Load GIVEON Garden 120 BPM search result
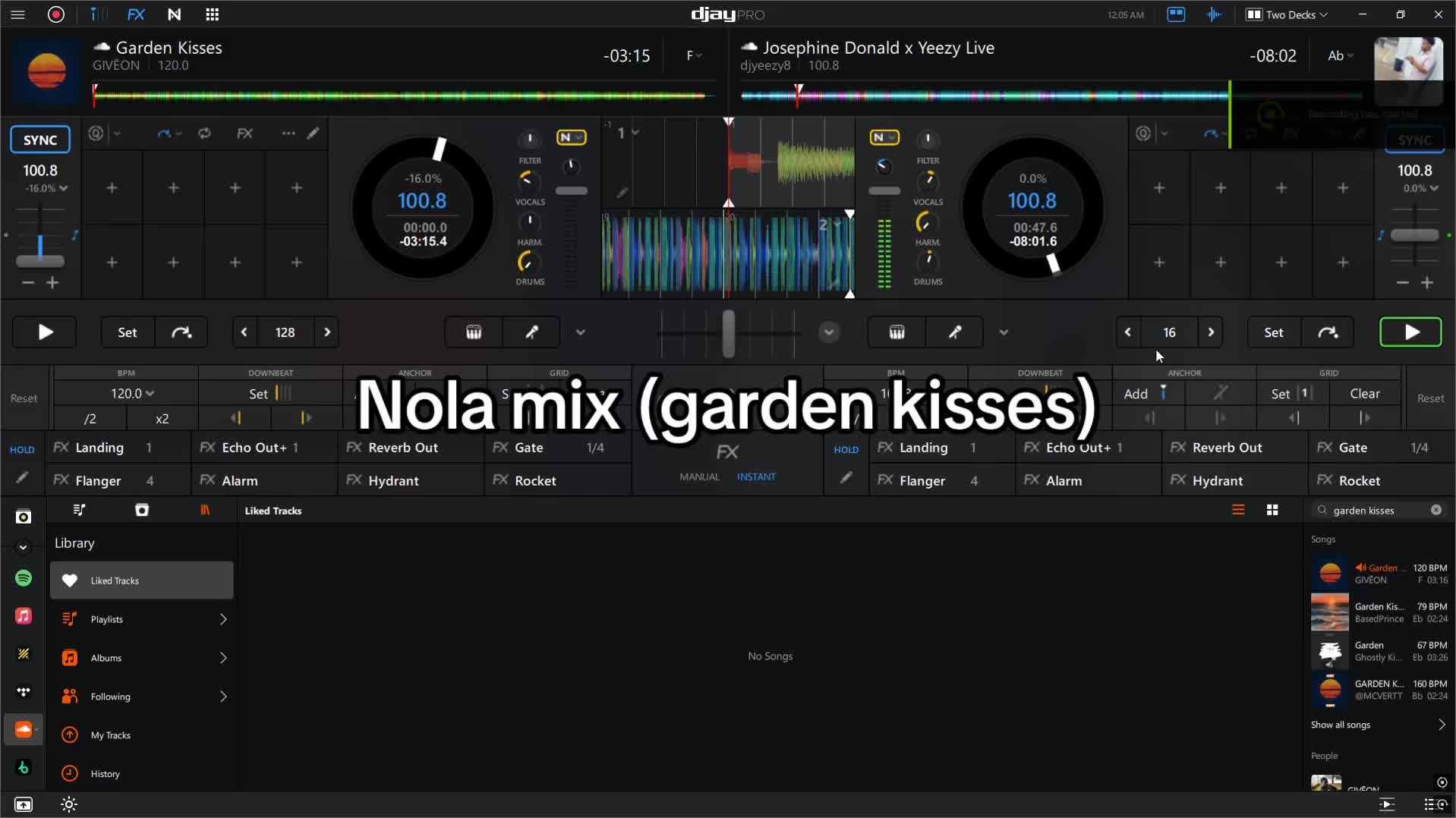Screen dimensions: 1456x818 point(1379,574)
